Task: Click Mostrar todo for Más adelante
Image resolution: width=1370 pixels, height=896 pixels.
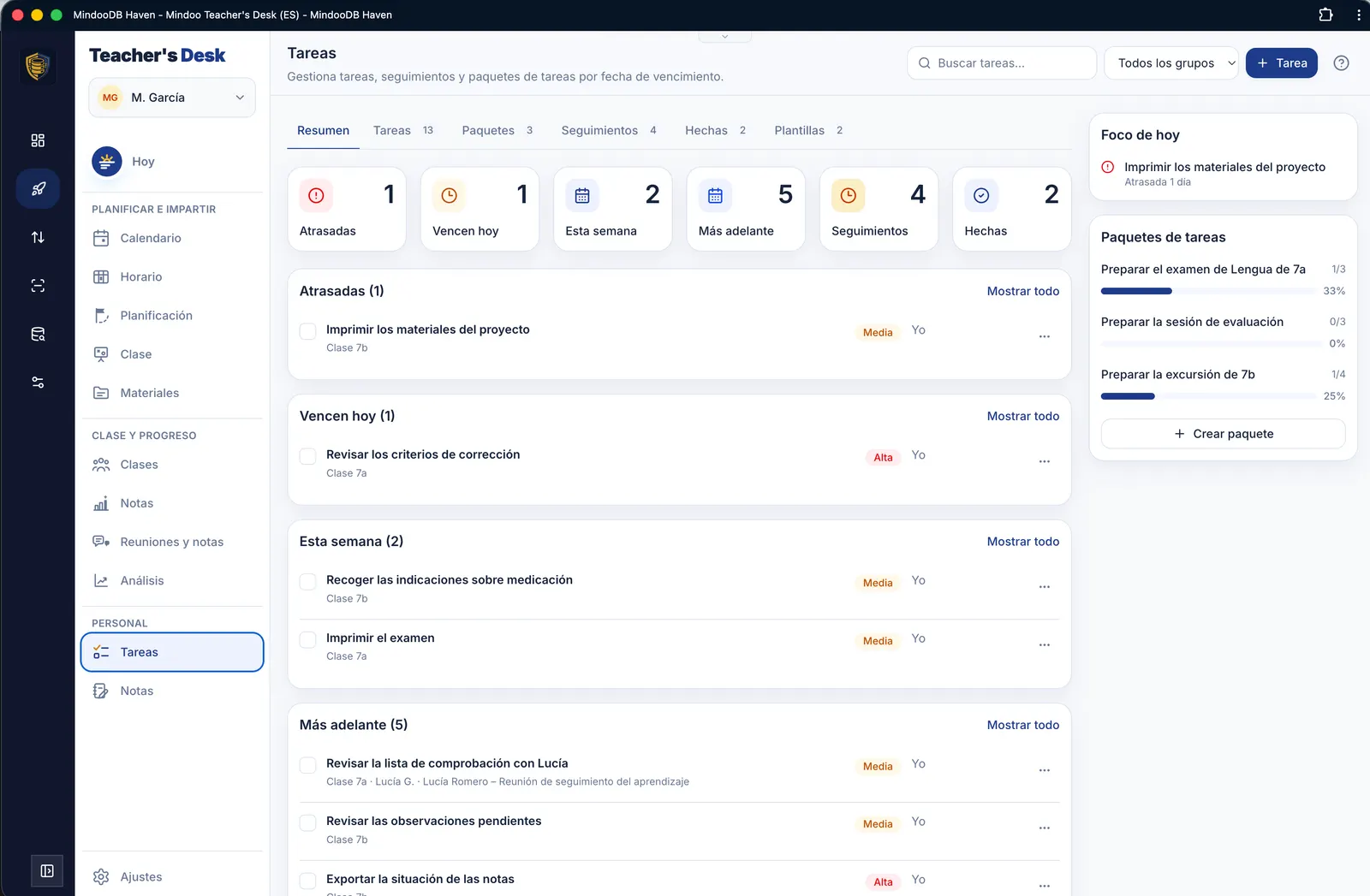Action: point(1022,725)
